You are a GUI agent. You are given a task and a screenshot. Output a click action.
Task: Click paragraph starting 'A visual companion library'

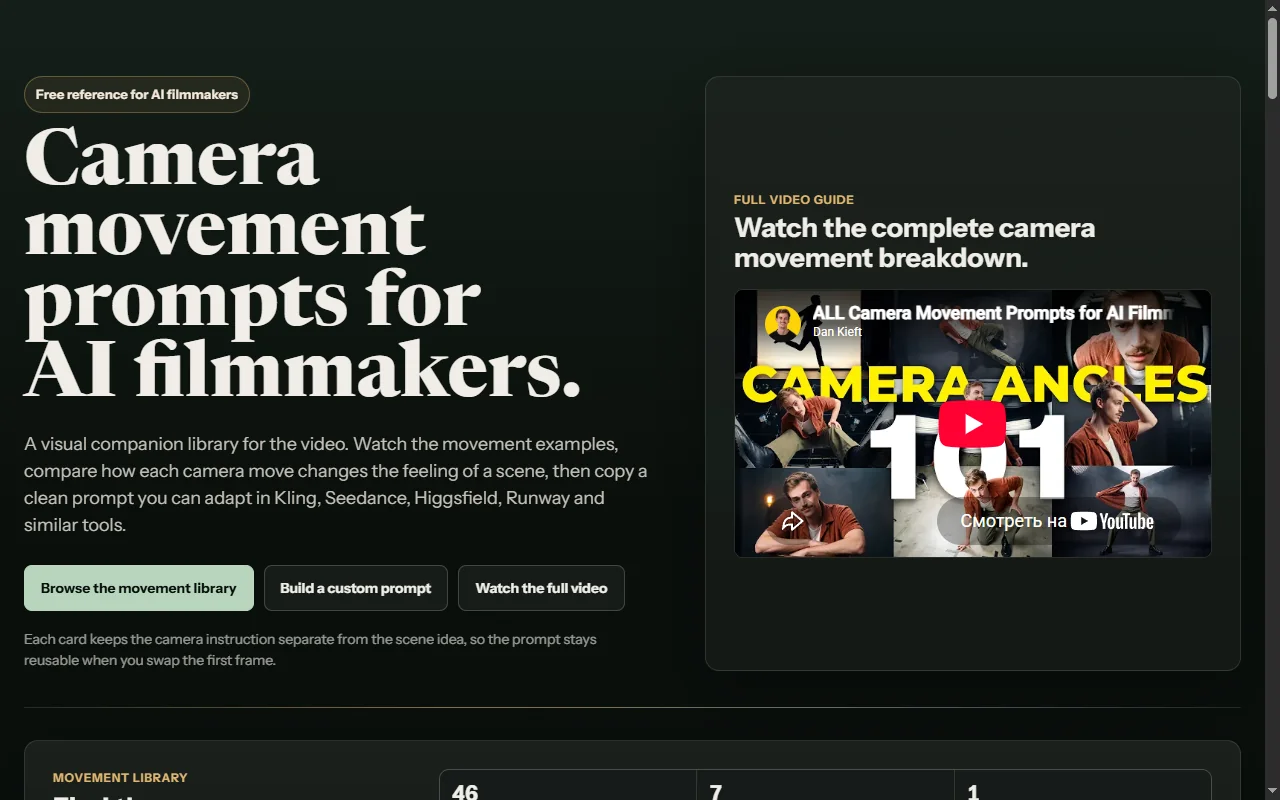tap(336, 484)
